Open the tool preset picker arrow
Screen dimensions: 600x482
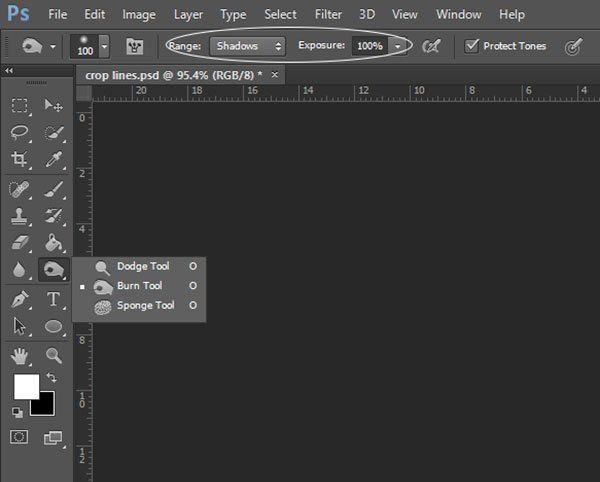tap(53, 47)
